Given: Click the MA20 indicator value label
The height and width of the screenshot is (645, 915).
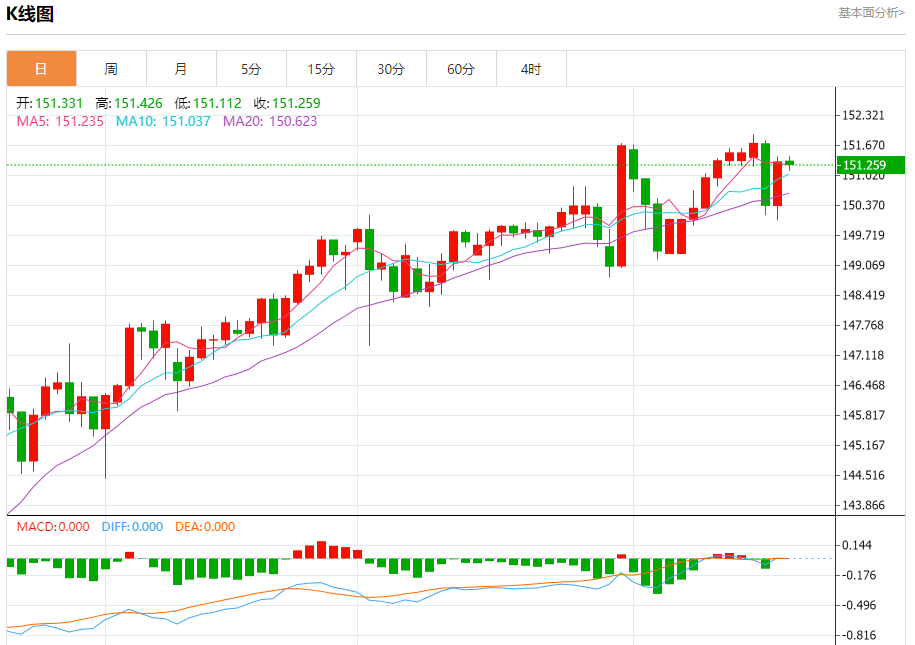Looking at the screenshot, I should pyautogui.click(x=270, y=121).
